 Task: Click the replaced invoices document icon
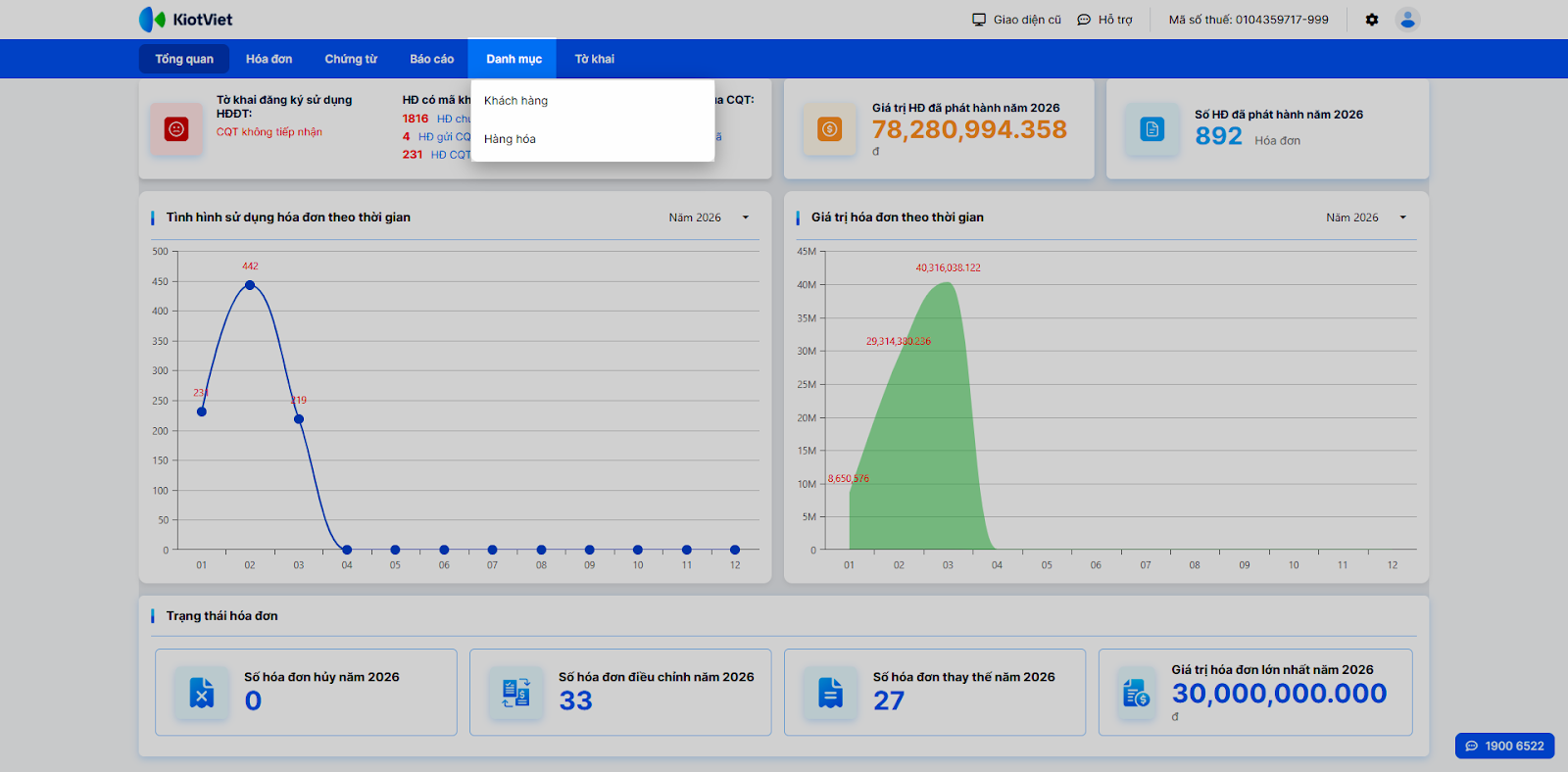(830, 693)
